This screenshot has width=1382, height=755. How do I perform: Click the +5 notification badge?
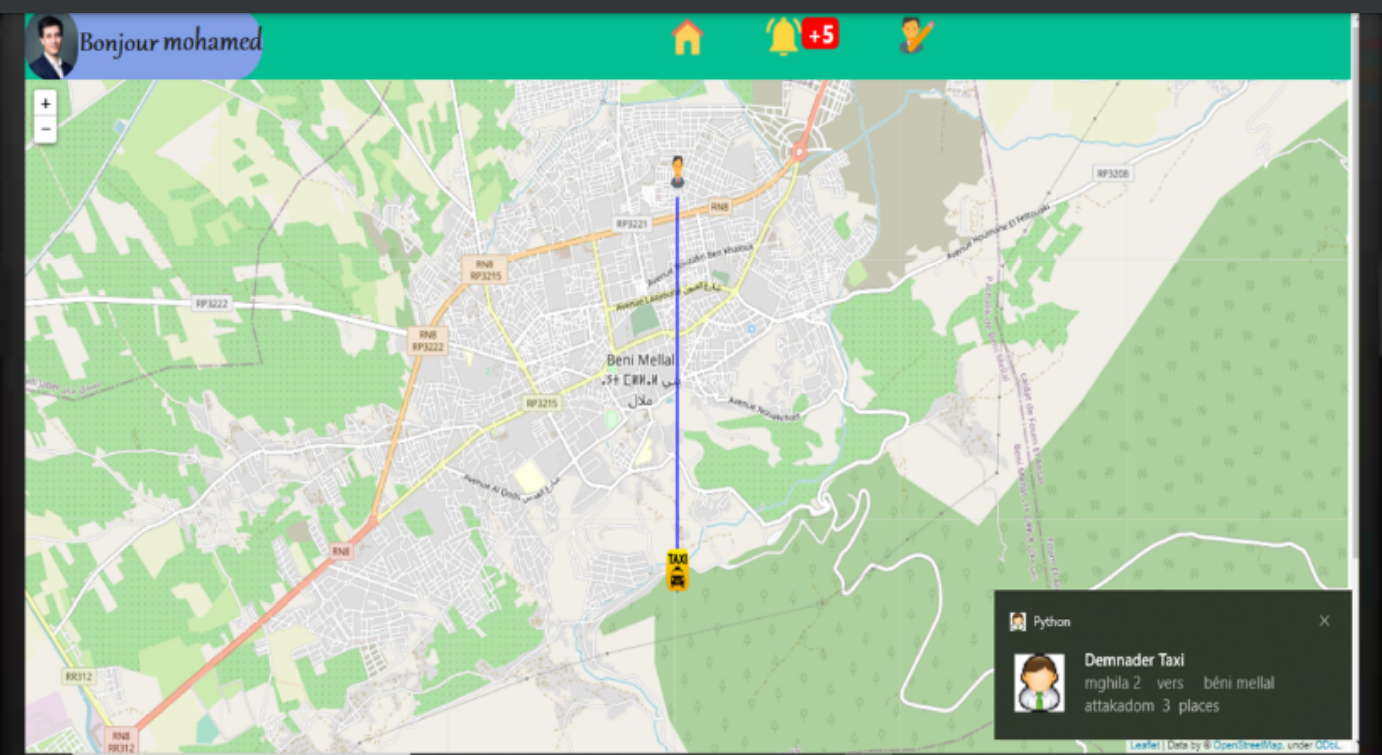(x=822, y=33)
